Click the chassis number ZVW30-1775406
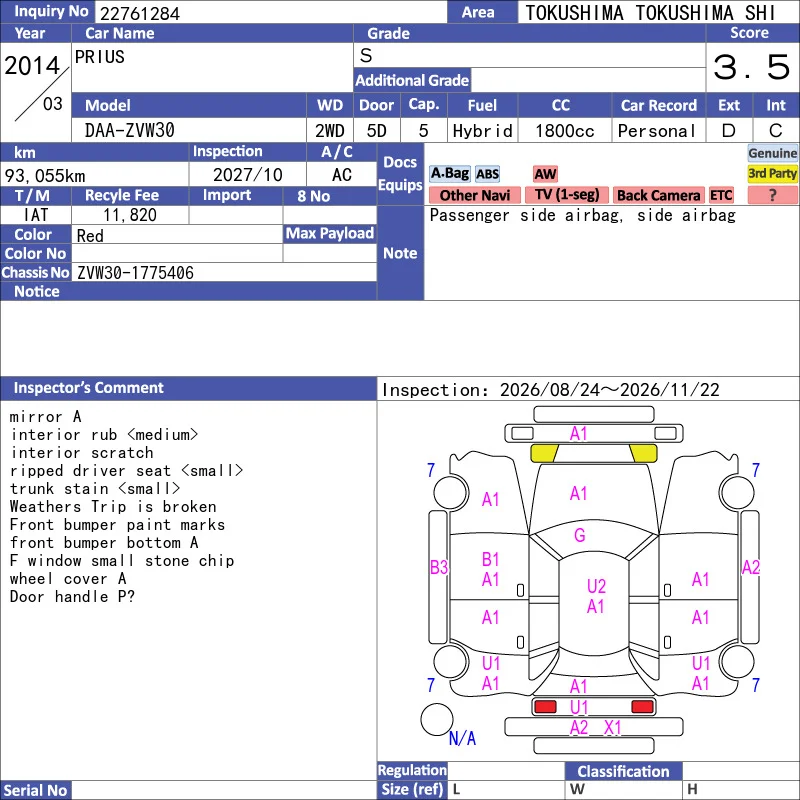The width and height of the screenshot is (800, 800). tap(135, 273)
